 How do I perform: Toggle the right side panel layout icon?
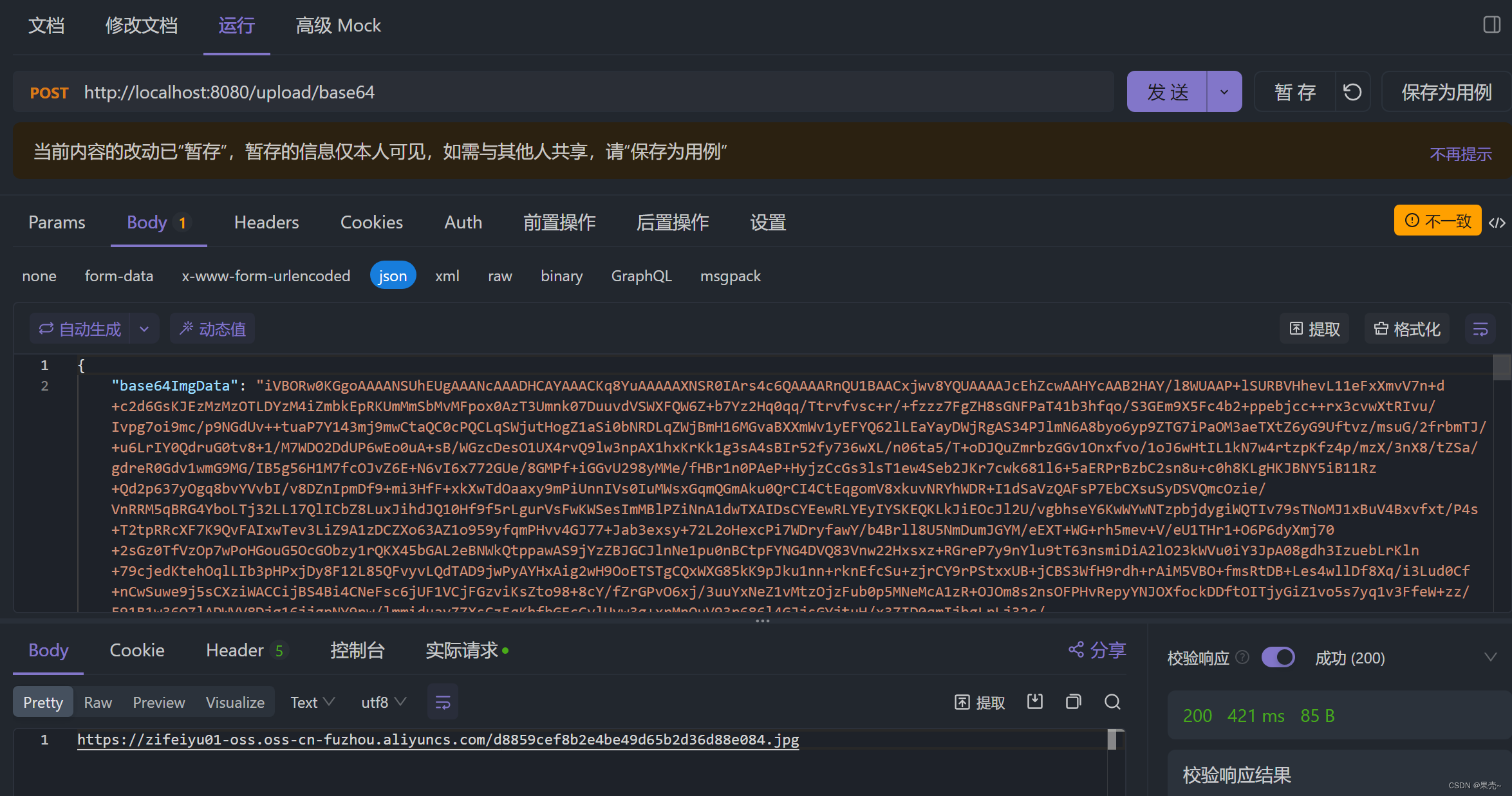1491,25
